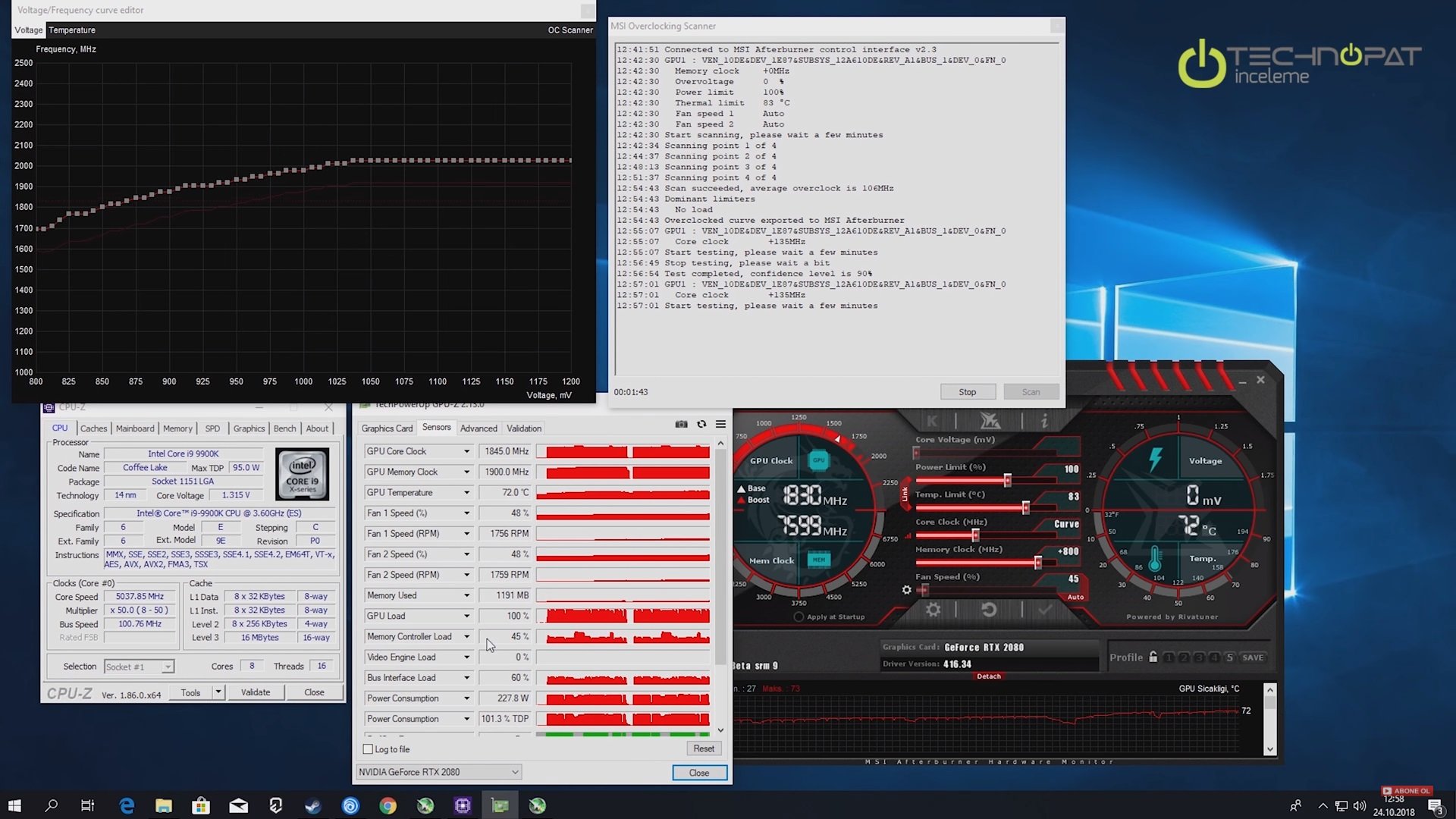
Task: Click the GPU-Z Reset button
Action: [703, 748]
